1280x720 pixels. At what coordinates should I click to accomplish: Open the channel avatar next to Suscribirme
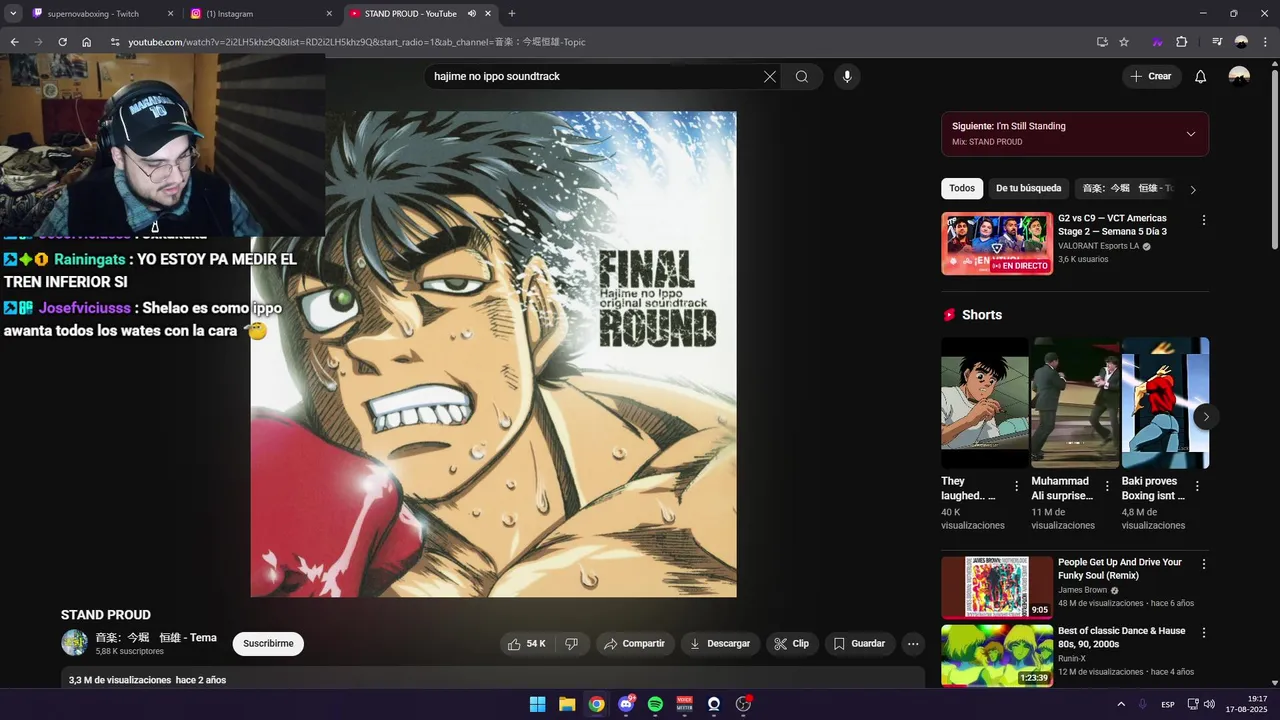click(74, 643)
